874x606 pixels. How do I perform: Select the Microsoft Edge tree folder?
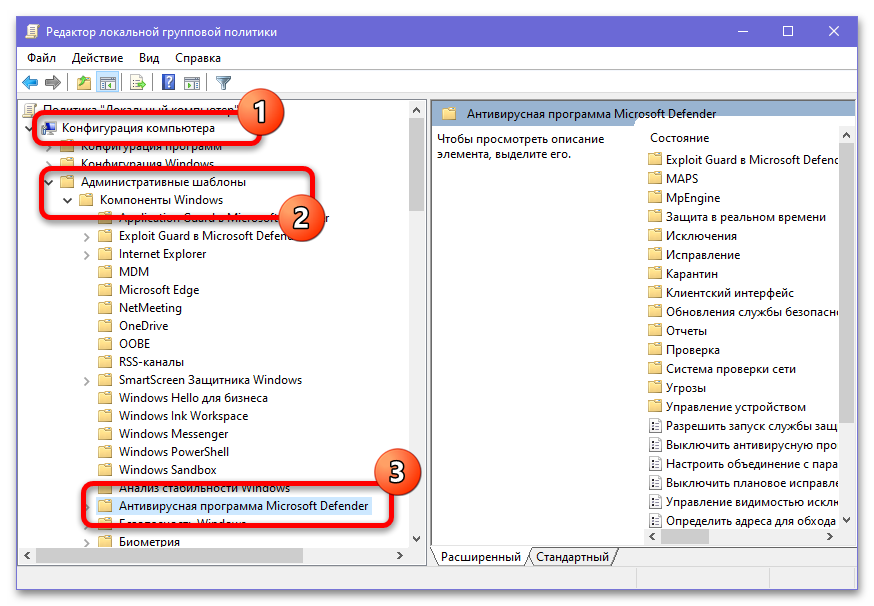[159, 290]
